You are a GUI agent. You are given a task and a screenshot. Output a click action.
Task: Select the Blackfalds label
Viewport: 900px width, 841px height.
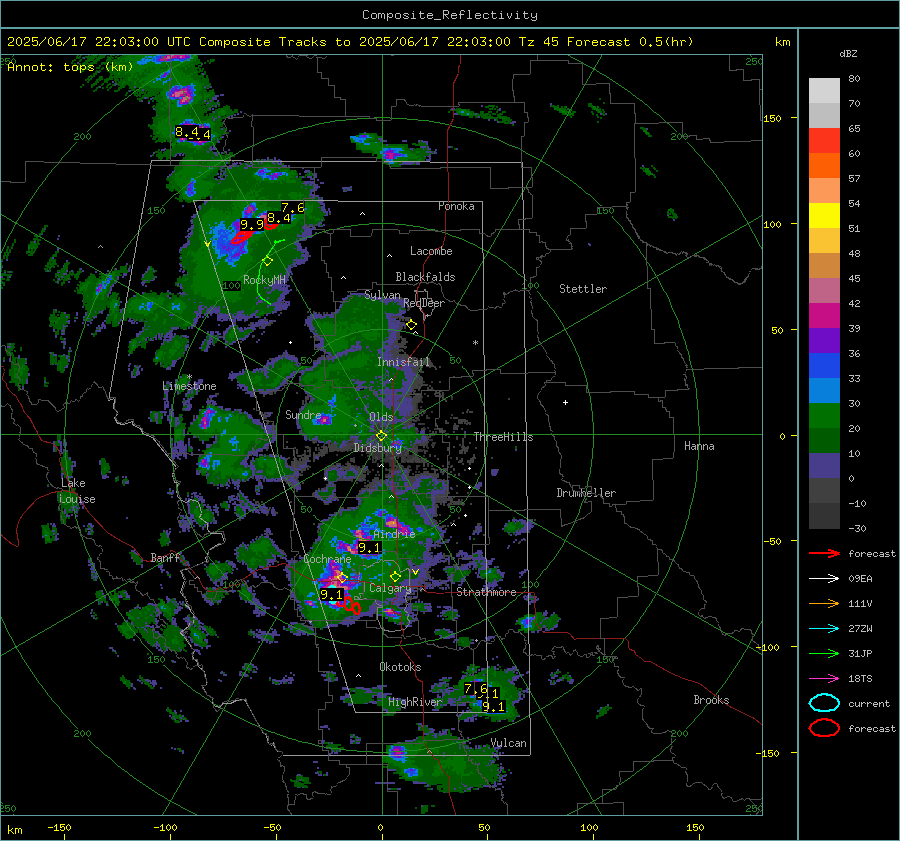point(425,277)
